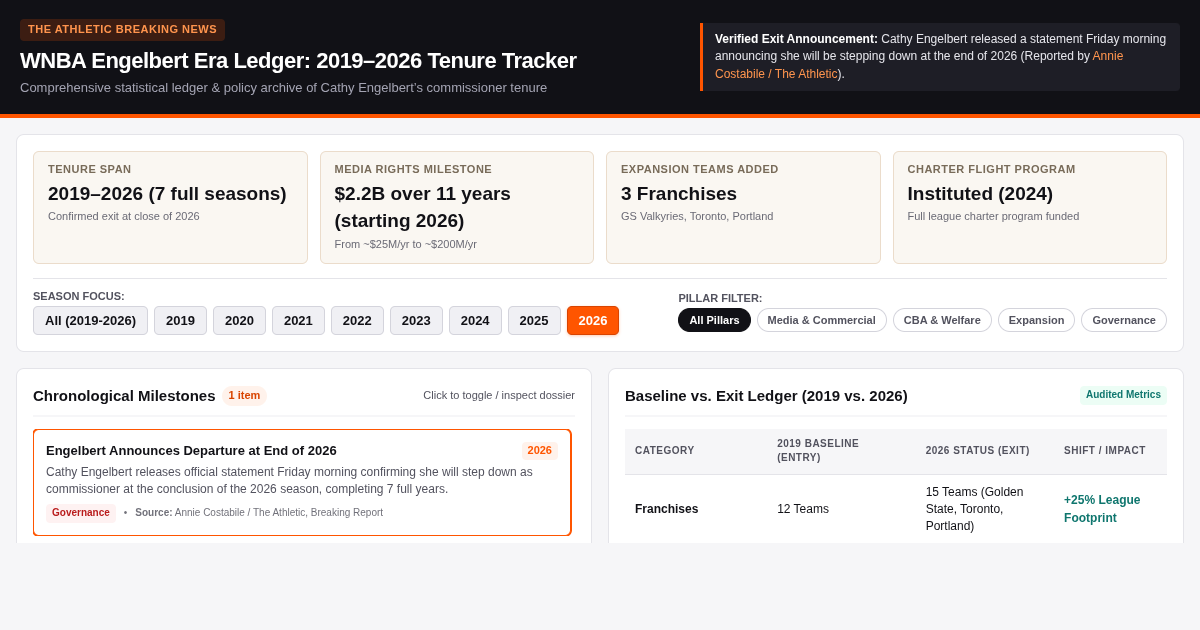Click the '12 Teams' baseline cell
The image size is (1200, 630).
point(803,509)
